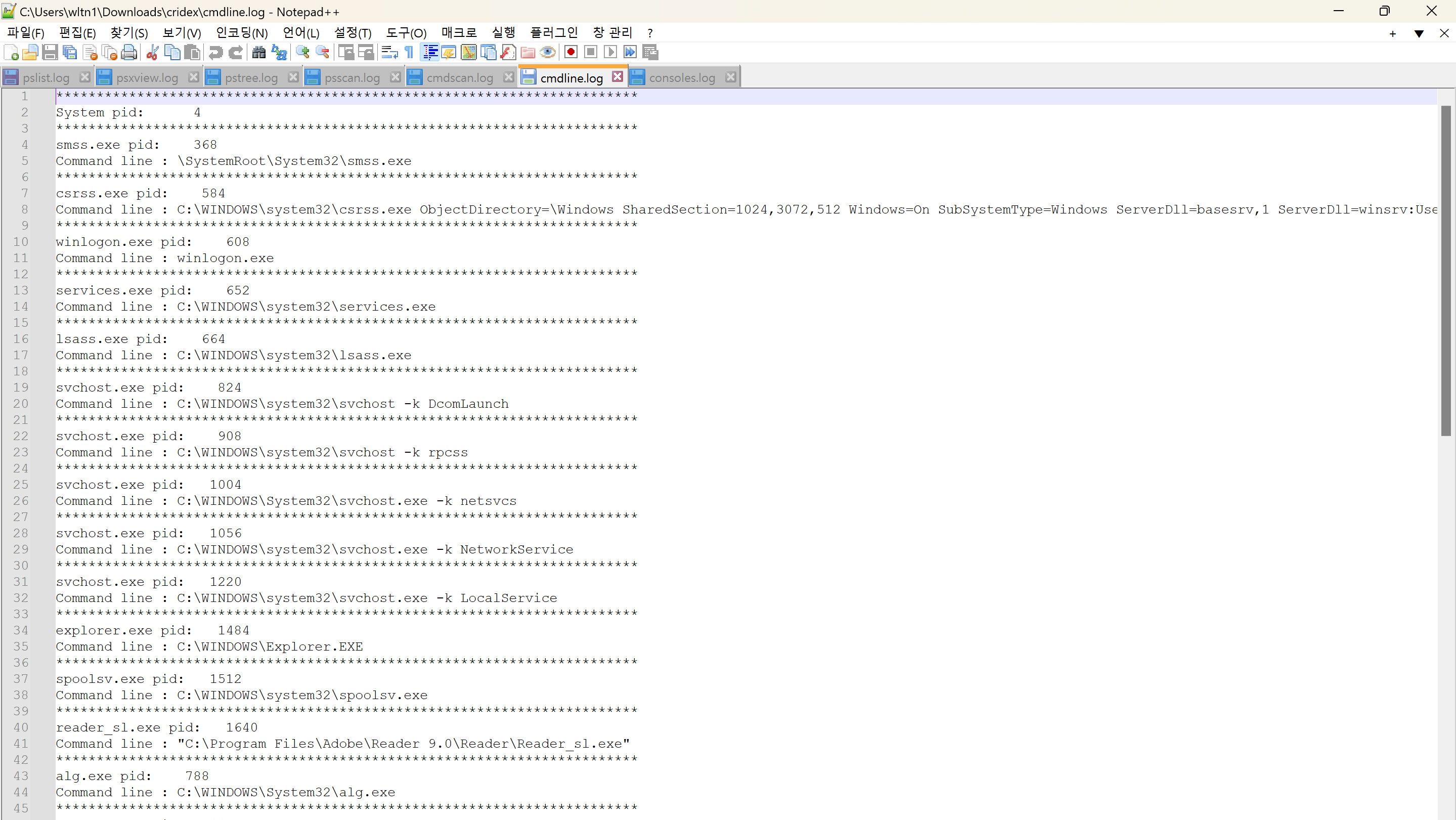This screenshot has width=1456, height=820.
Task: Open the 찾기(S) menu
Action: pyautogui.click(x=129, y=33)
